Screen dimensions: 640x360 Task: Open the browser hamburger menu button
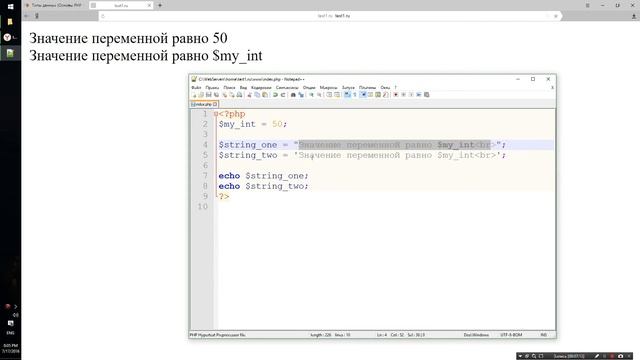(588, 5)
